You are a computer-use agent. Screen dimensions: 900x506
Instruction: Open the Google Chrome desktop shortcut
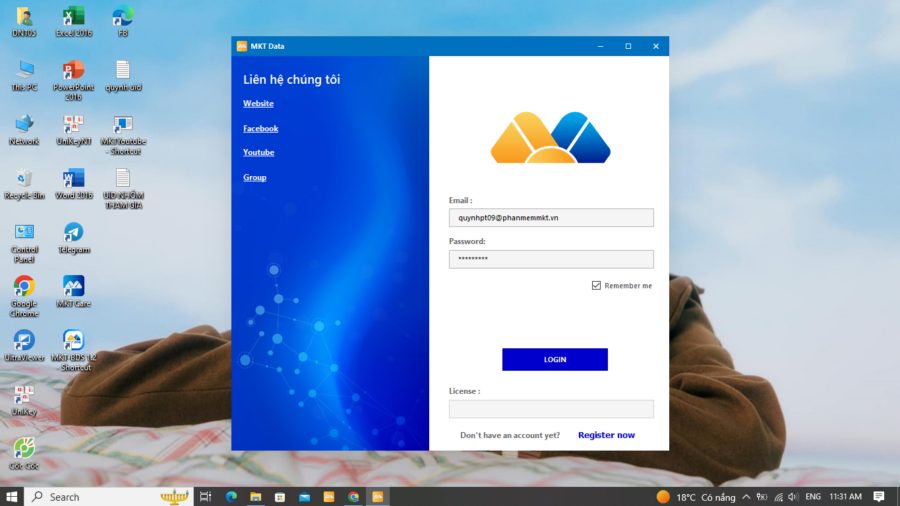click(23, 287)
